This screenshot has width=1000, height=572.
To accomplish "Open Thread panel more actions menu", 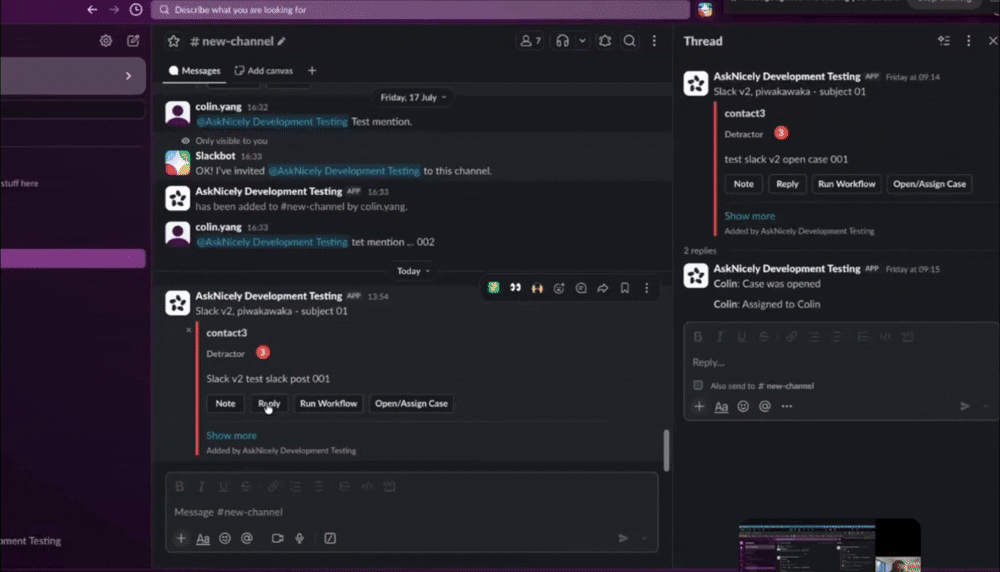I will (x=968, y=41).
